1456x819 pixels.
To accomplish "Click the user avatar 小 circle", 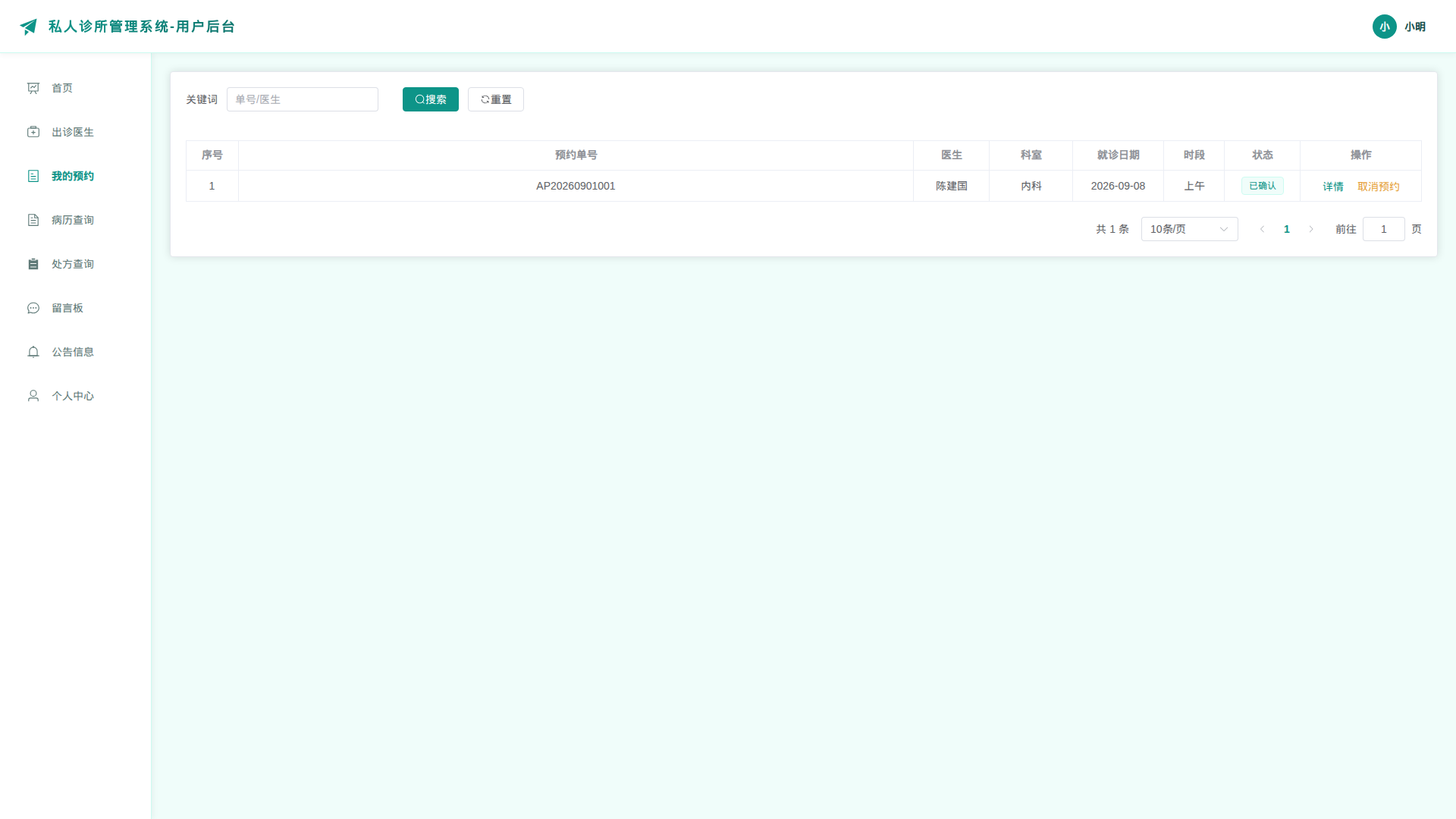I will (1385, 27).
